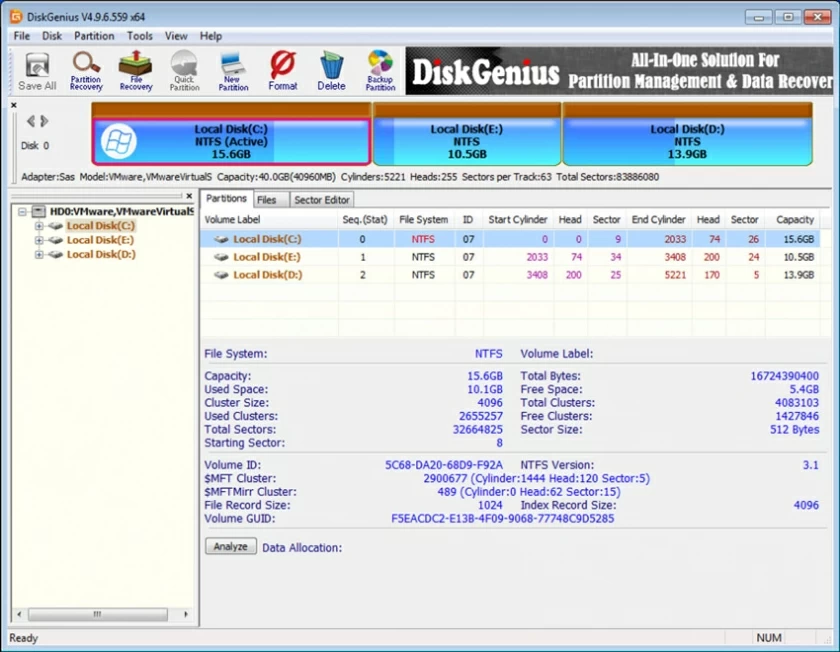Viewport: 840px width, 652px height.
Task: Select the Partition Recovery tool
Action: pyautogui.click(x=86, y=68)
